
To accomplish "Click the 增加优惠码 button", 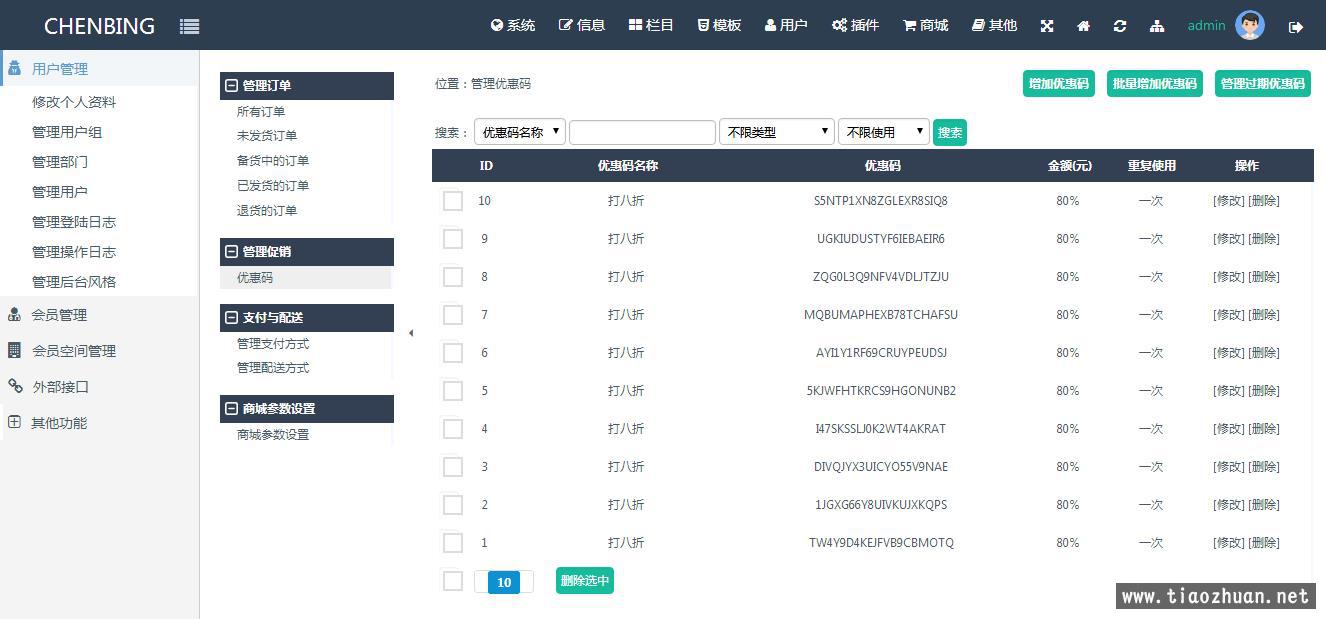I will (x=1058, y=84).
